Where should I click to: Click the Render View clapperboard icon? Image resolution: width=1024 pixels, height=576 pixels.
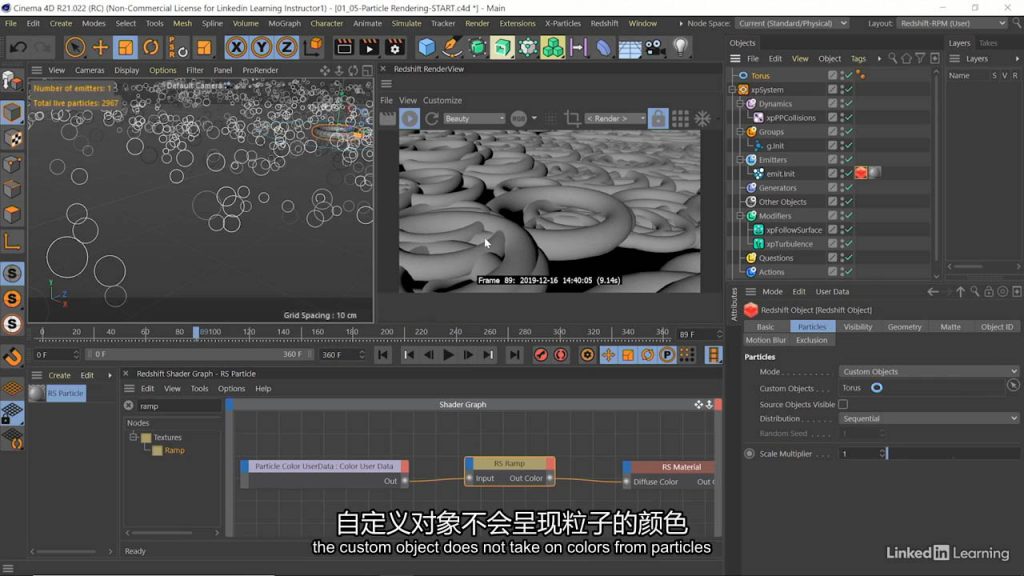(344, 47)
